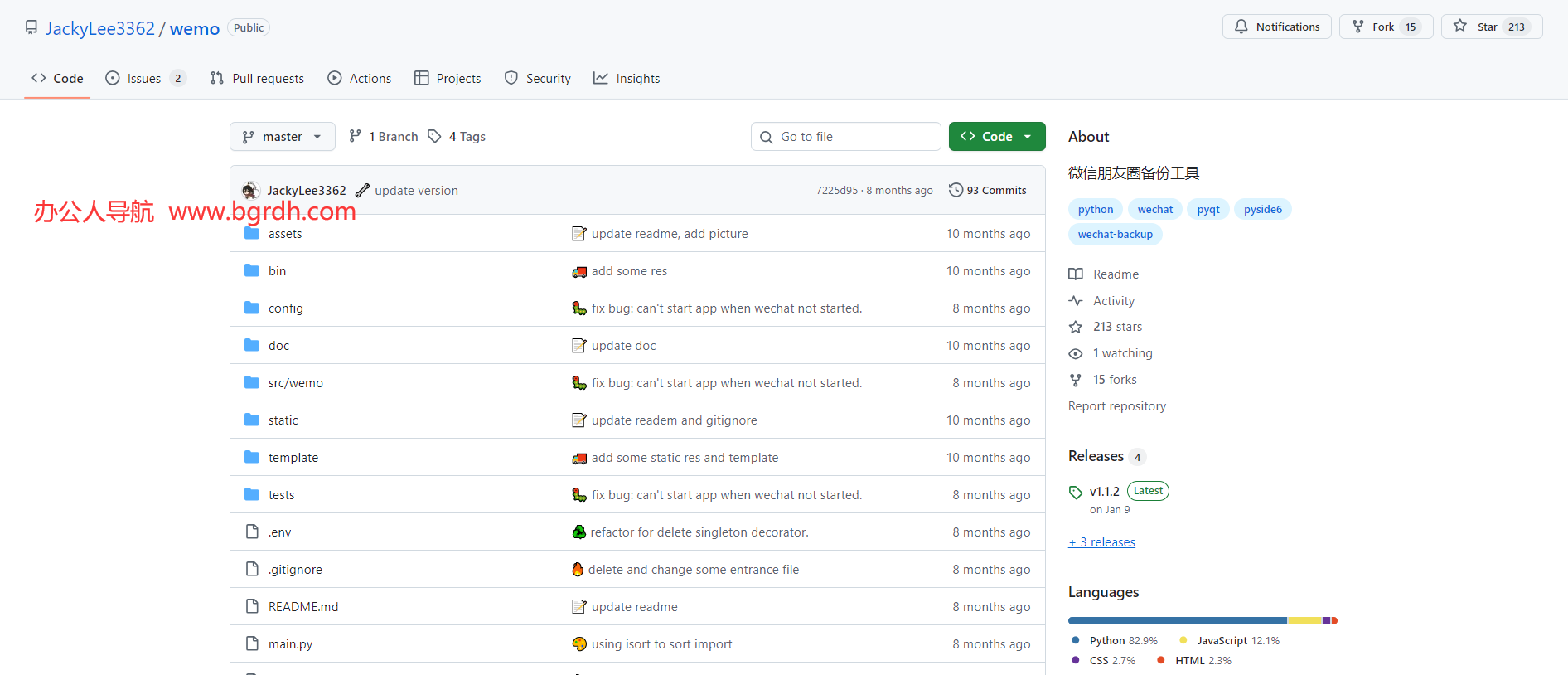Click the Star icon button
This screenshot has height=675, width=1568.
point(1460,27)
